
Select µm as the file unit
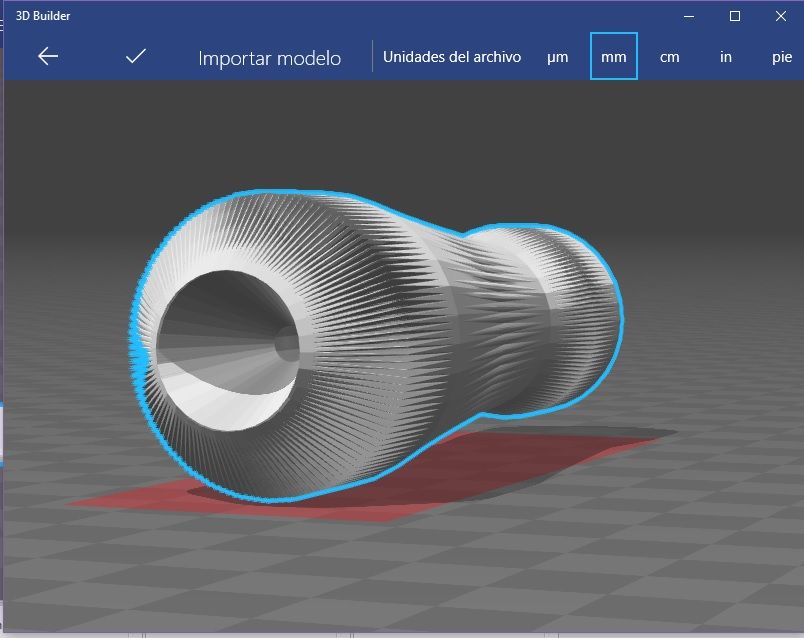(557, 57)
